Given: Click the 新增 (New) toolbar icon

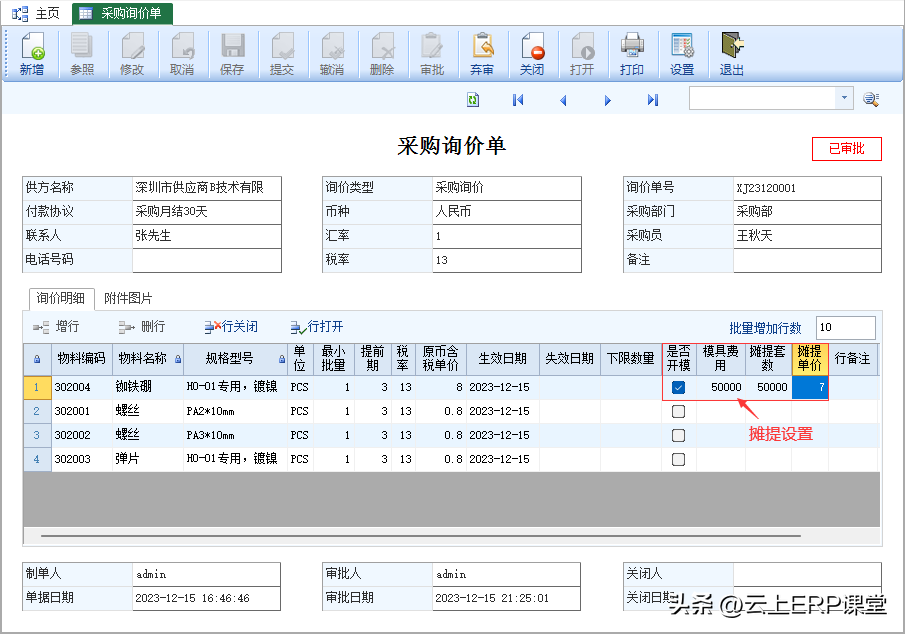Looking at the screenshot, I should point(32,54).
